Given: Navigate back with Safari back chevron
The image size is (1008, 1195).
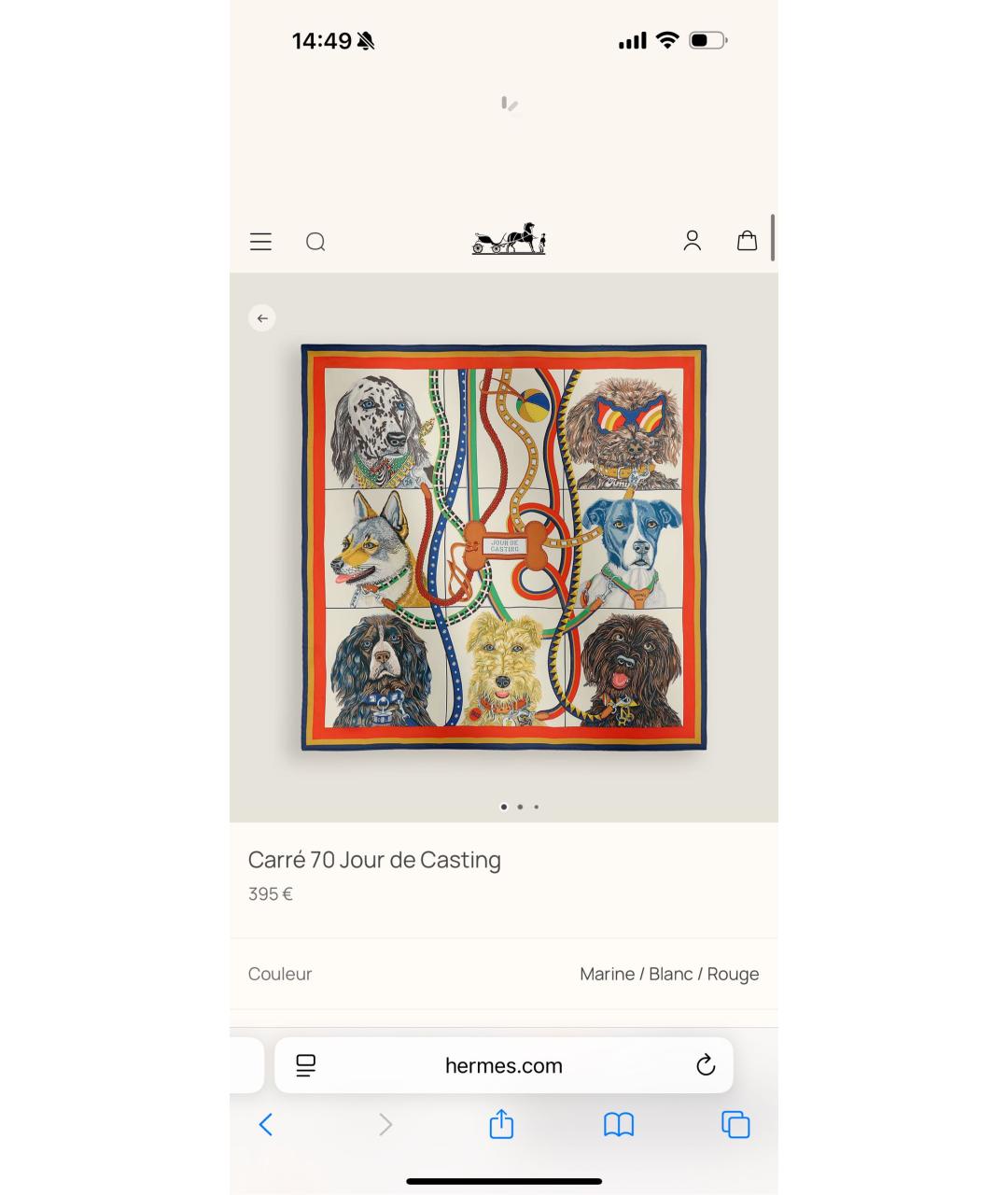Looking at the screenshot, I should pyautogui.click(x=266, y=1125).
